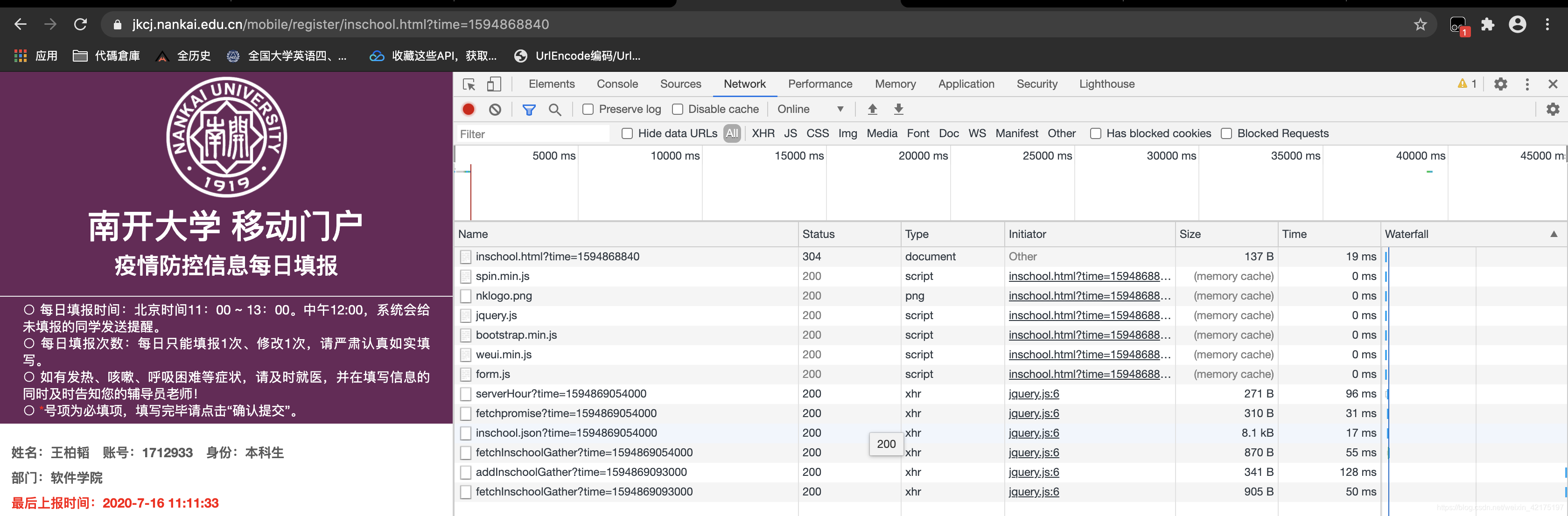Open jquery.js:6 initiator link for serverHour

(x=1034, y=394)
